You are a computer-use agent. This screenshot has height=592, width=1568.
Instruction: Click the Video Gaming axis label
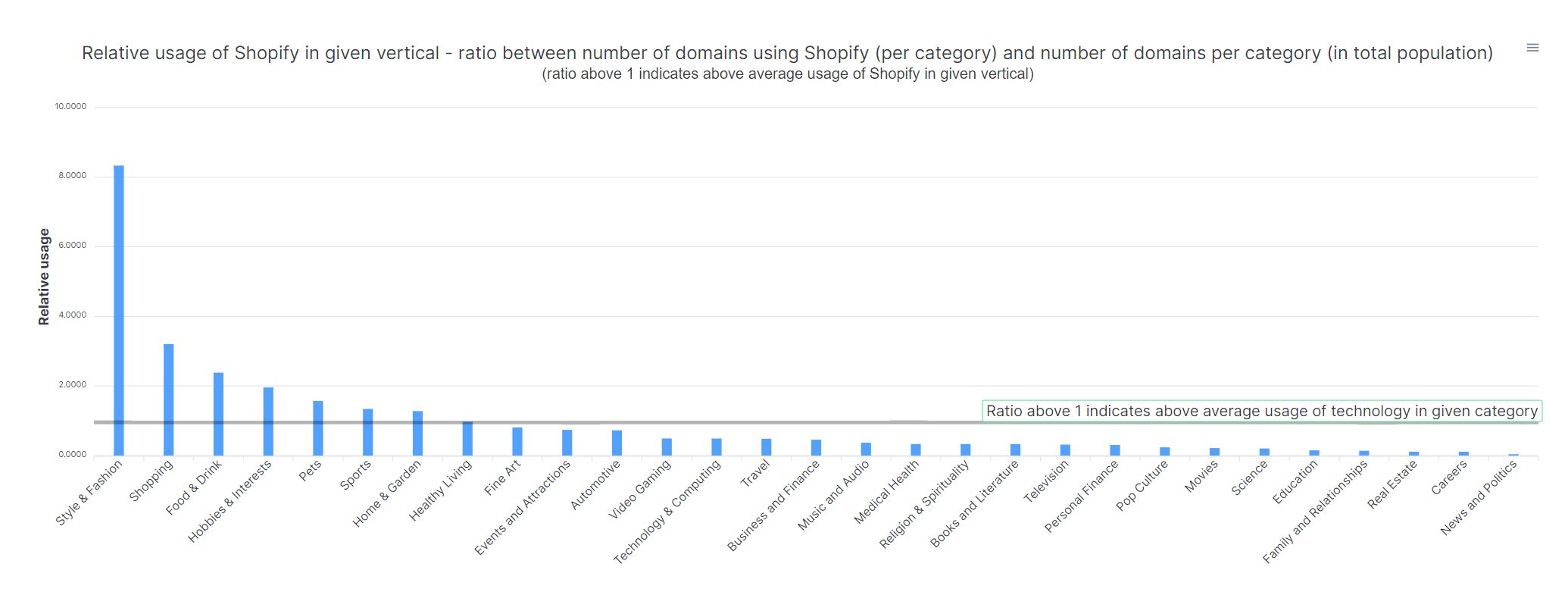pyautogui.click(x=640, y=490)
